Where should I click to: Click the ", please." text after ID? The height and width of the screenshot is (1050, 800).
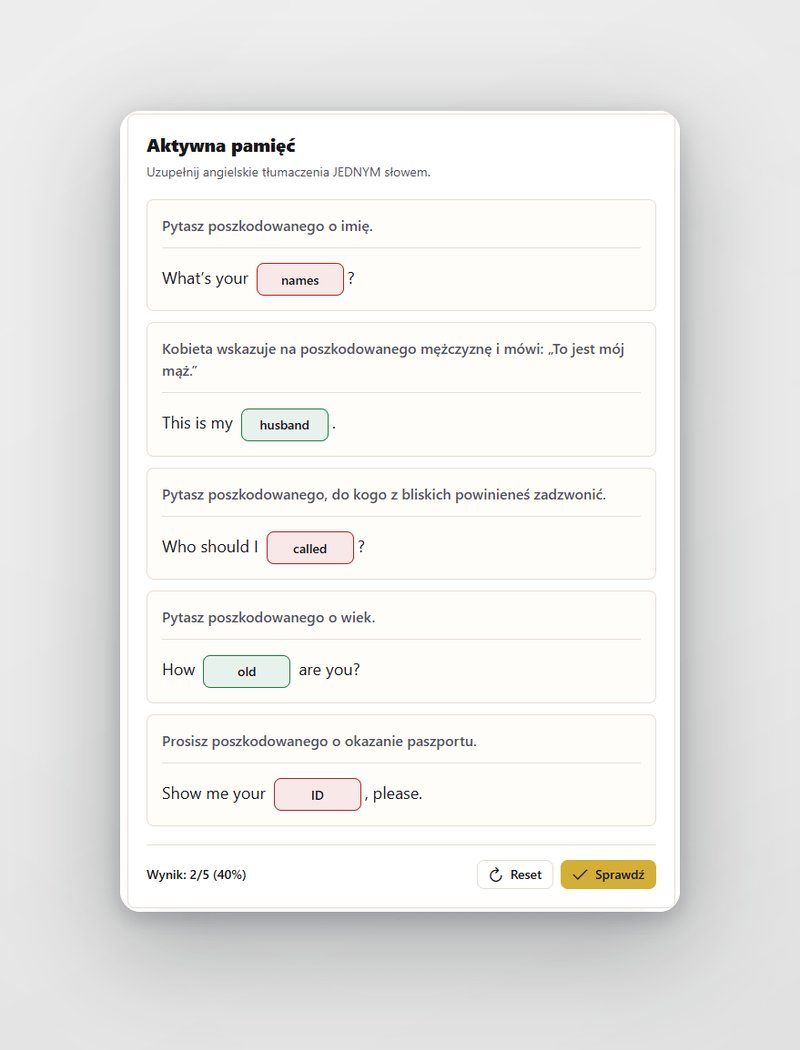point(394,794)
